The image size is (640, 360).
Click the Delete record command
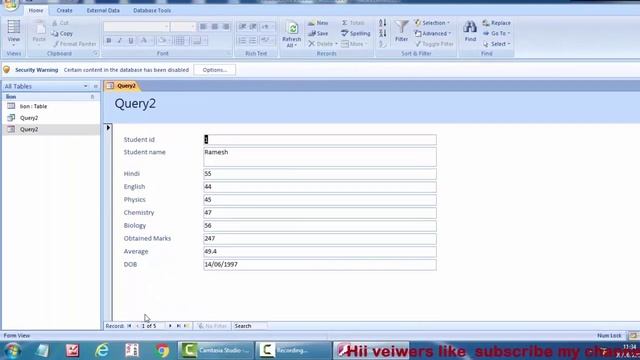pos(322,44)
